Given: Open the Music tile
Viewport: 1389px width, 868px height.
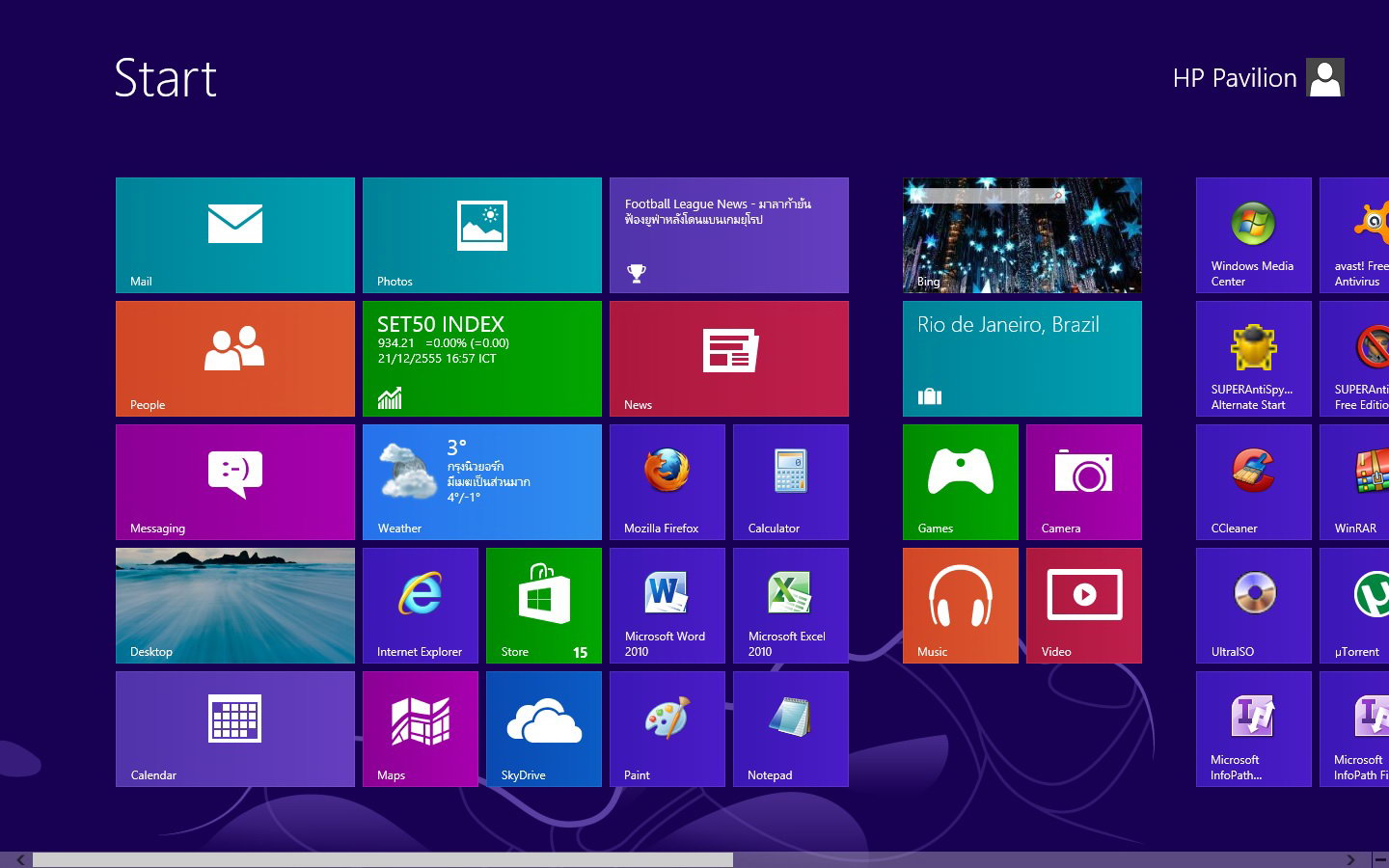Looking at the screenshot, I should point(961,606).
